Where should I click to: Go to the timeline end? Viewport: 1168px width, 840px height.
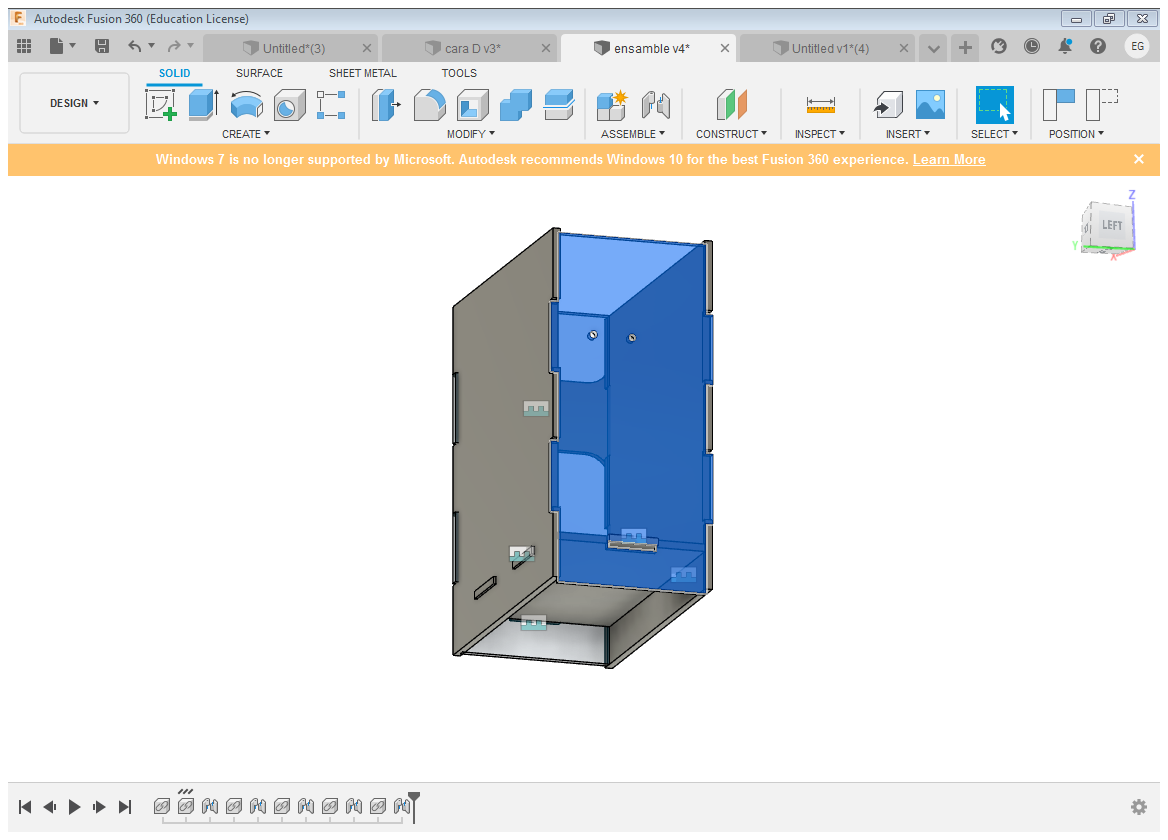click(x=125, y=806)
